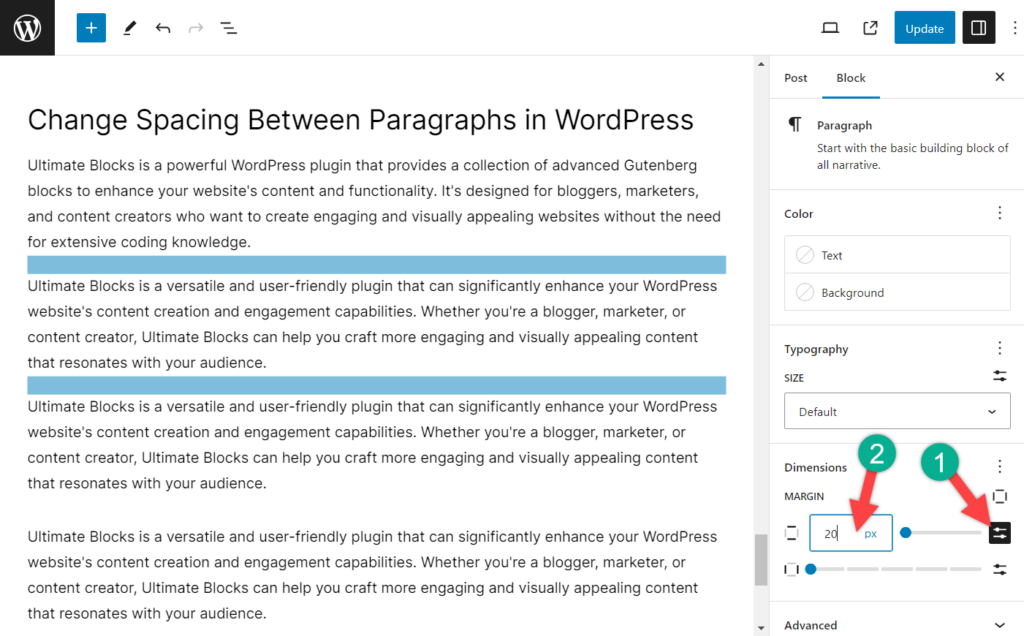Click the Preview desktop icon
1024x636 pixels.
830,27
